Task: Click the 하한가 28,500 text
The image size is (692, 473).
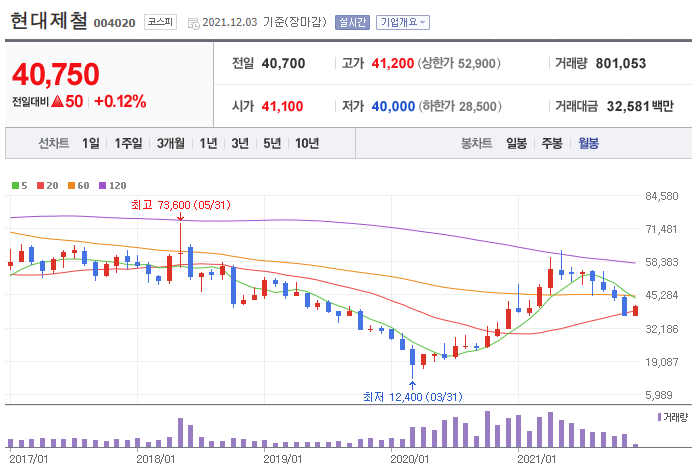Action: (x=460, y=106)
